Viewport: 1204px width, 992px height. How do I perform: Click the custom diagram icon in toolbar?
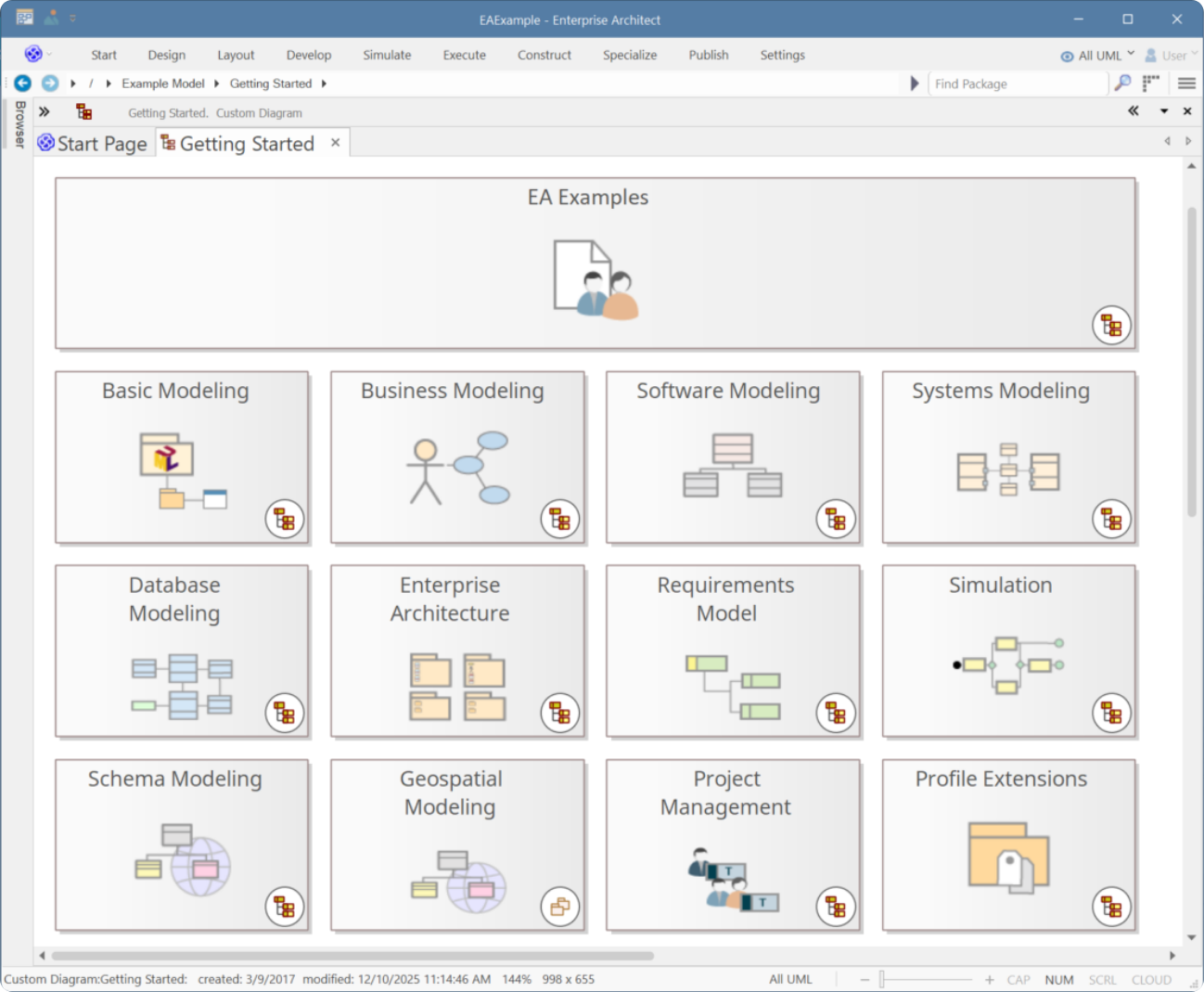coord(84,112)
